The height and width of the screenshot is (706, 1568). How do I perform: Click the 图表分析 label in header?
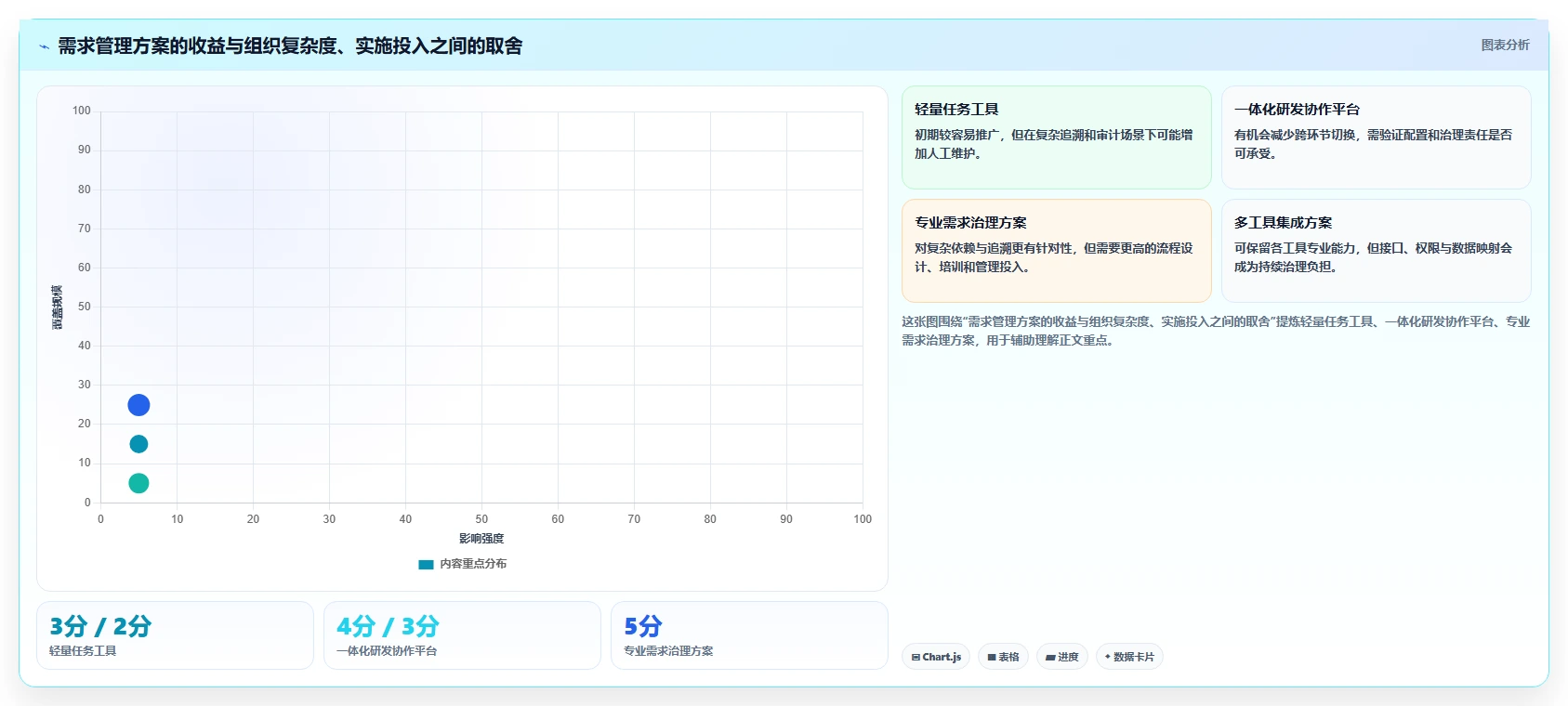[1505, 45]
